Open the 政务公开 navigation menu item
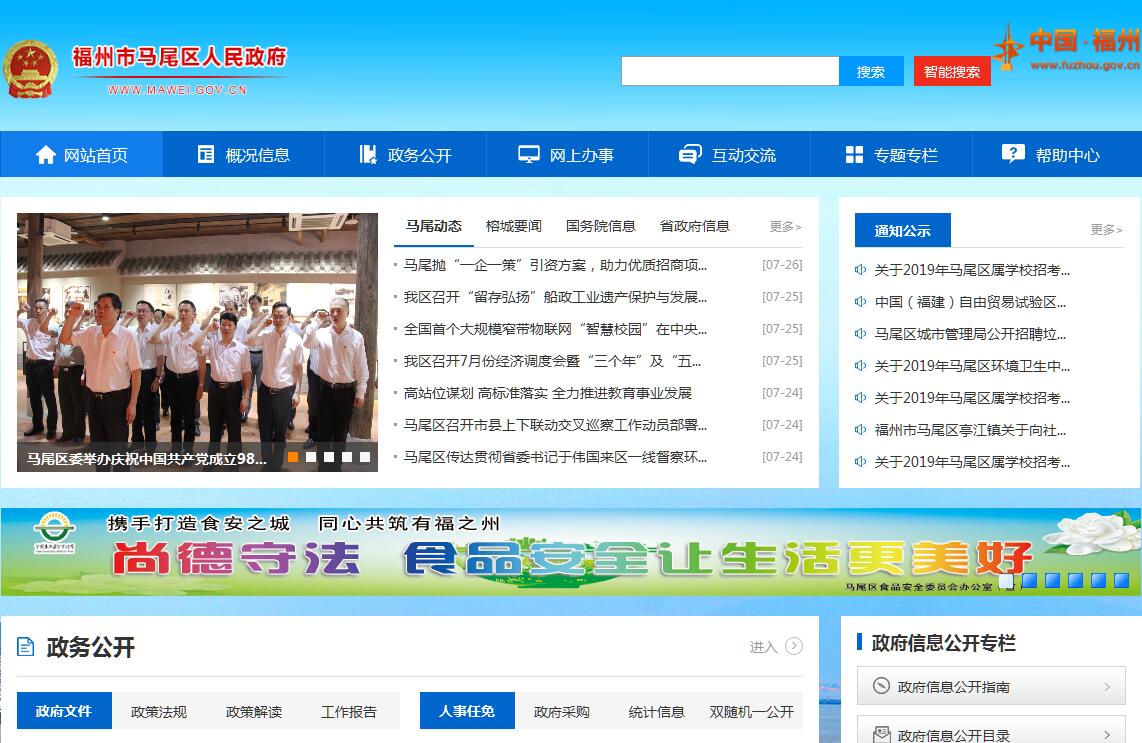The width and height of the screenshot is (1142, 743). tap(405, 155)
